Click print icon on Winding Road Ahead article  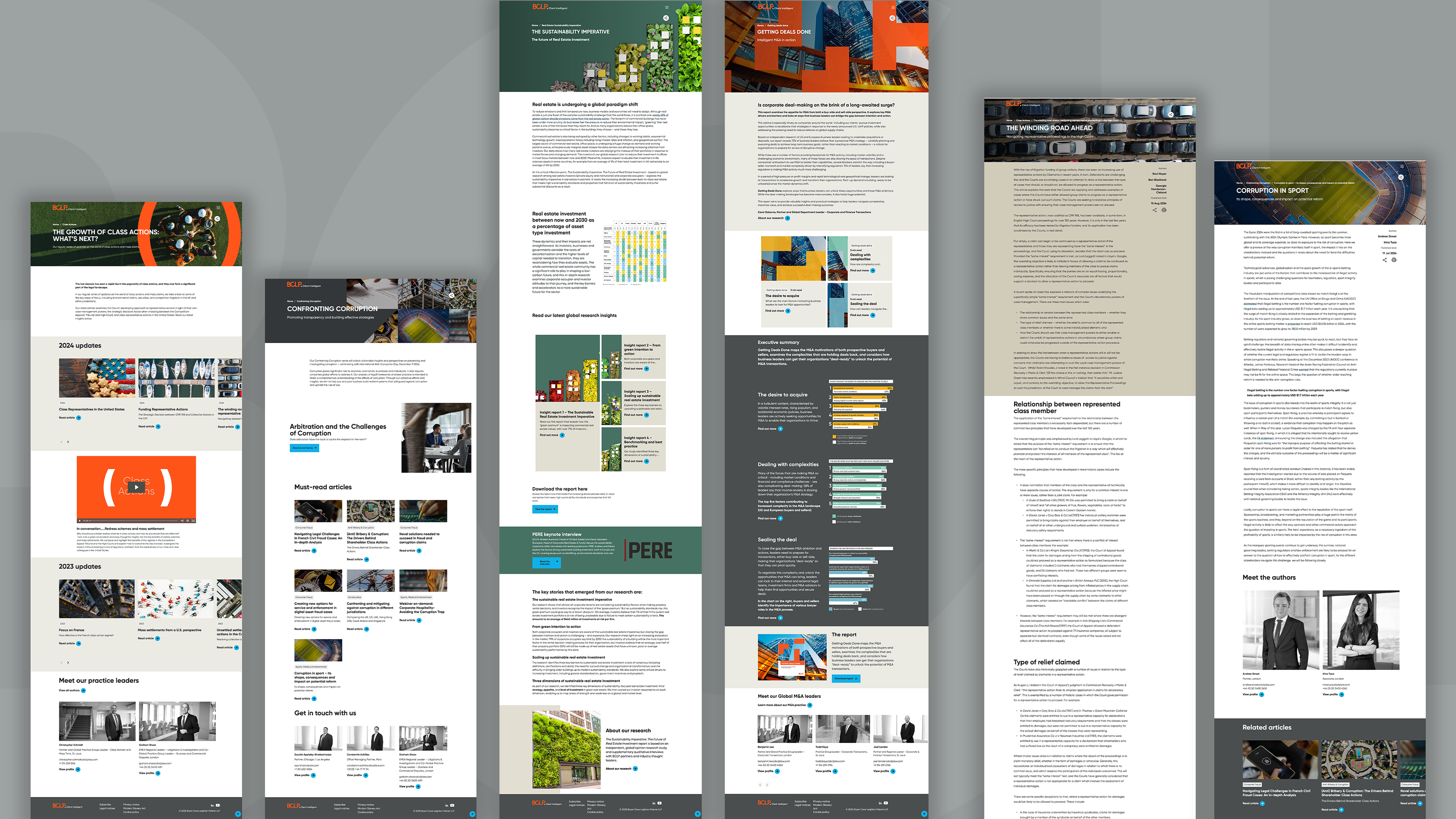point(1164,210)
